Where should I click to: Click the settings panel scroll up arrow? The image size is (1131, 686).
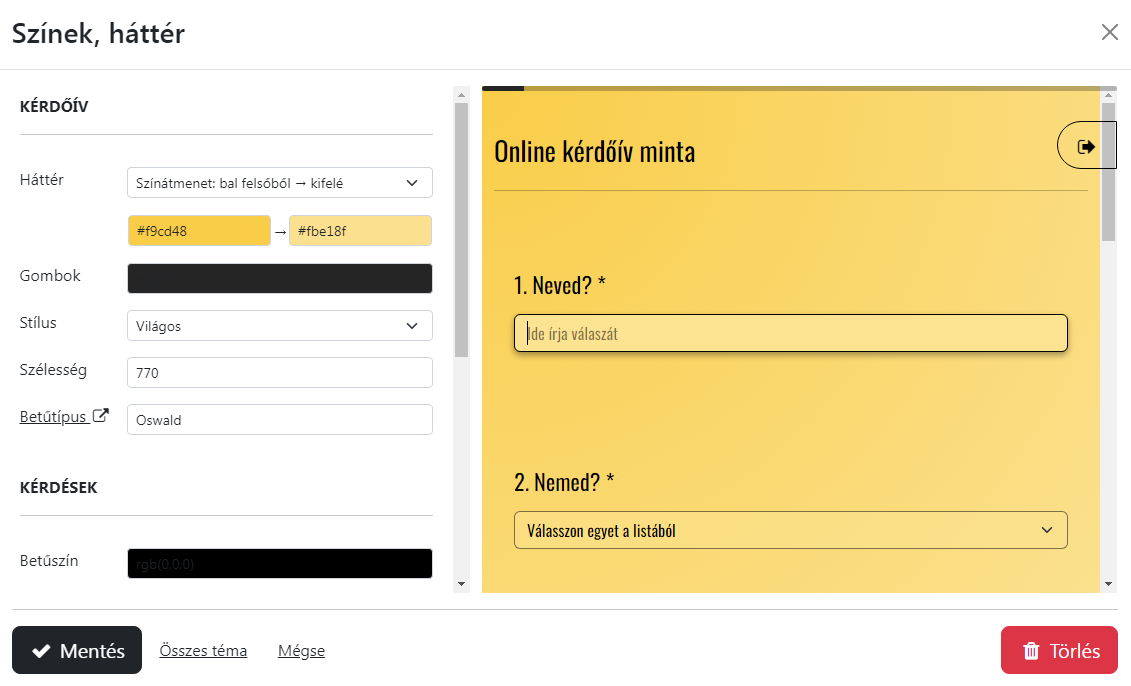tap(462, 94)
